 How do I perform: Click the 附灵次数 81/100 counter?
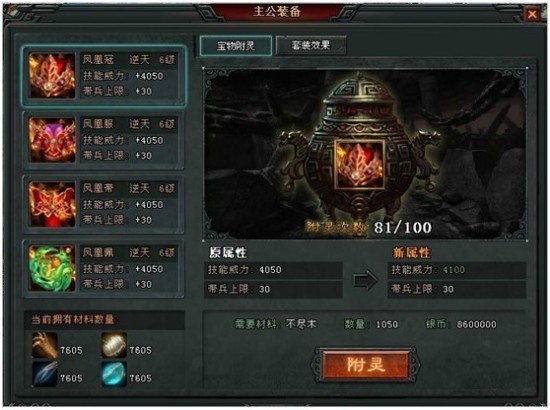point(368,228)
